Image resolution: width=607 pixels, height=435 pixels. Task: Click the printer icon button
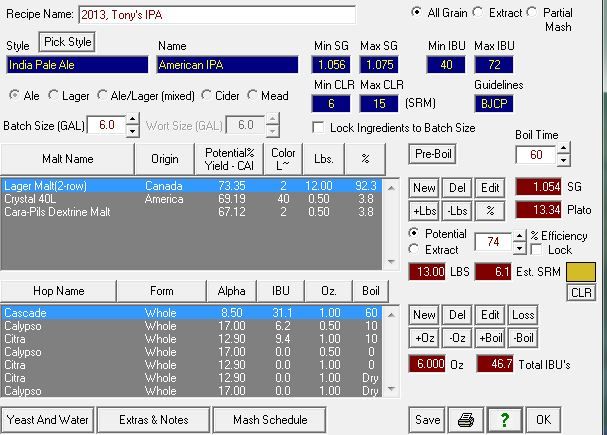click(467, 419)
